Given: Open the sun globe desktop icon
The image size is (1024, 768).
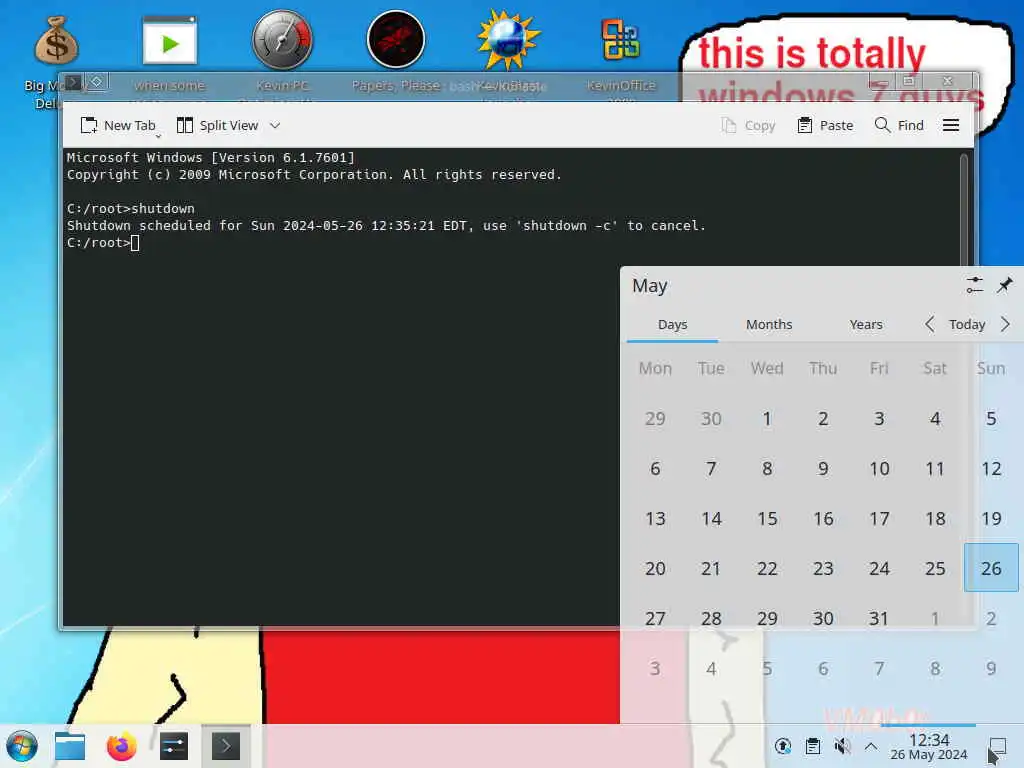Looking at the screenshot, I should [x=508, y=39].
